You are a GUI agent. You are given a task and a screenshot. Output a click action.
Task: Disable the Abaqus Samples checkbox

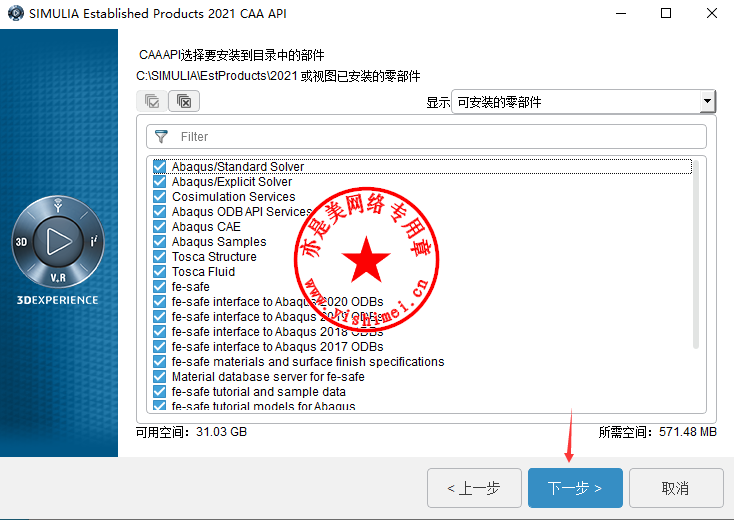click(x=160, y=242)
